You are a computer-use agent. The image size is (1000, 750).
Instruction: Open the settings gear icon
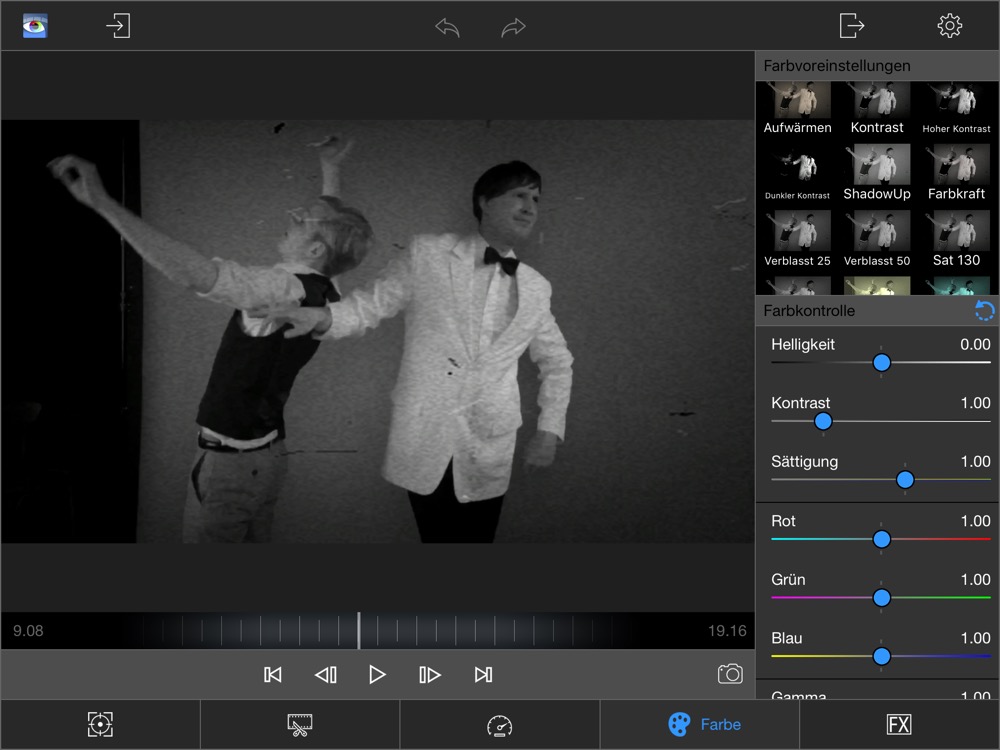[949, 26]
